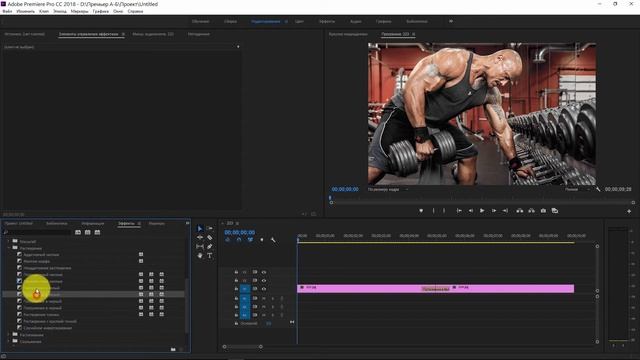640x360 pixels.
Task: Click the Mark Out button
Action: click(x=444, y=211)
